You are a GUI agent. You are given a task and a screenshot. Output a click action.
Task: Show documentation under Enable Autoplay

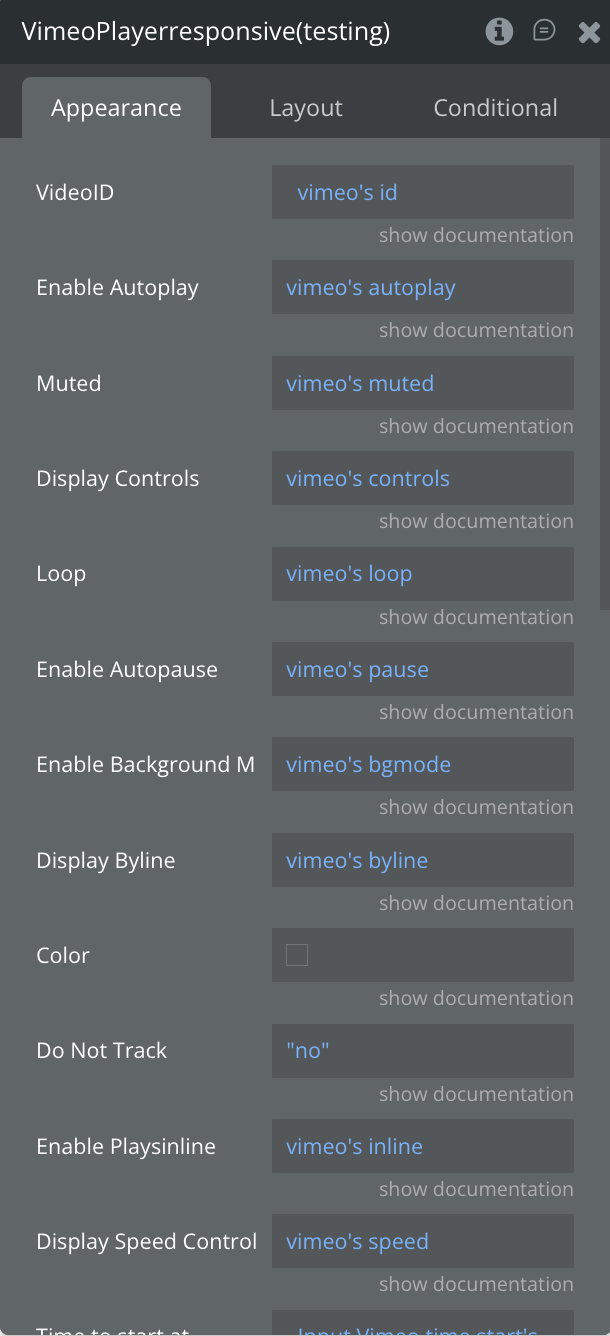click(x=476, y=331)
